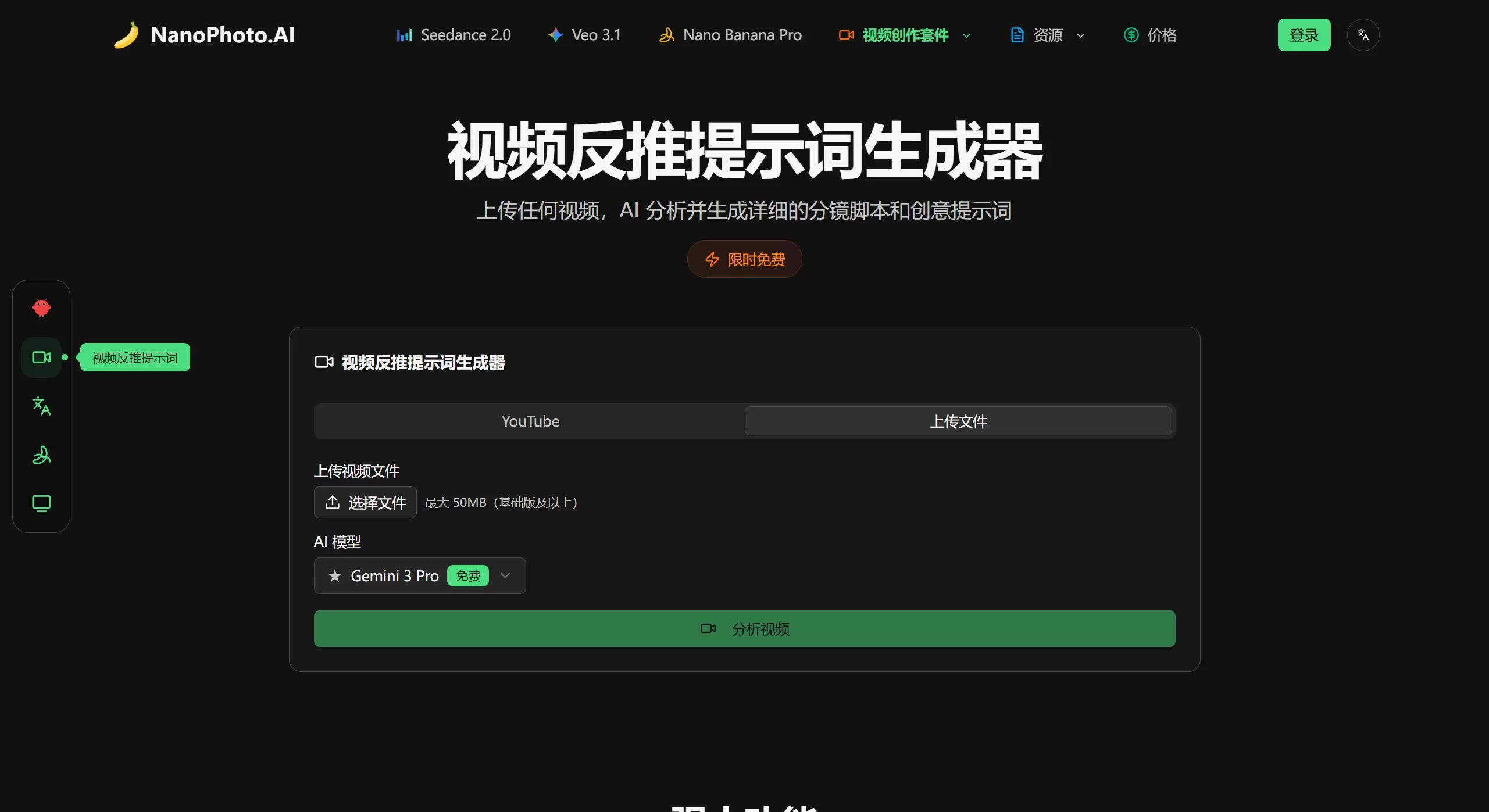Click the camera icon in the card header
Image resolution: width=1489 pixels, height=812 pixels.
click(x=324, y=362)
